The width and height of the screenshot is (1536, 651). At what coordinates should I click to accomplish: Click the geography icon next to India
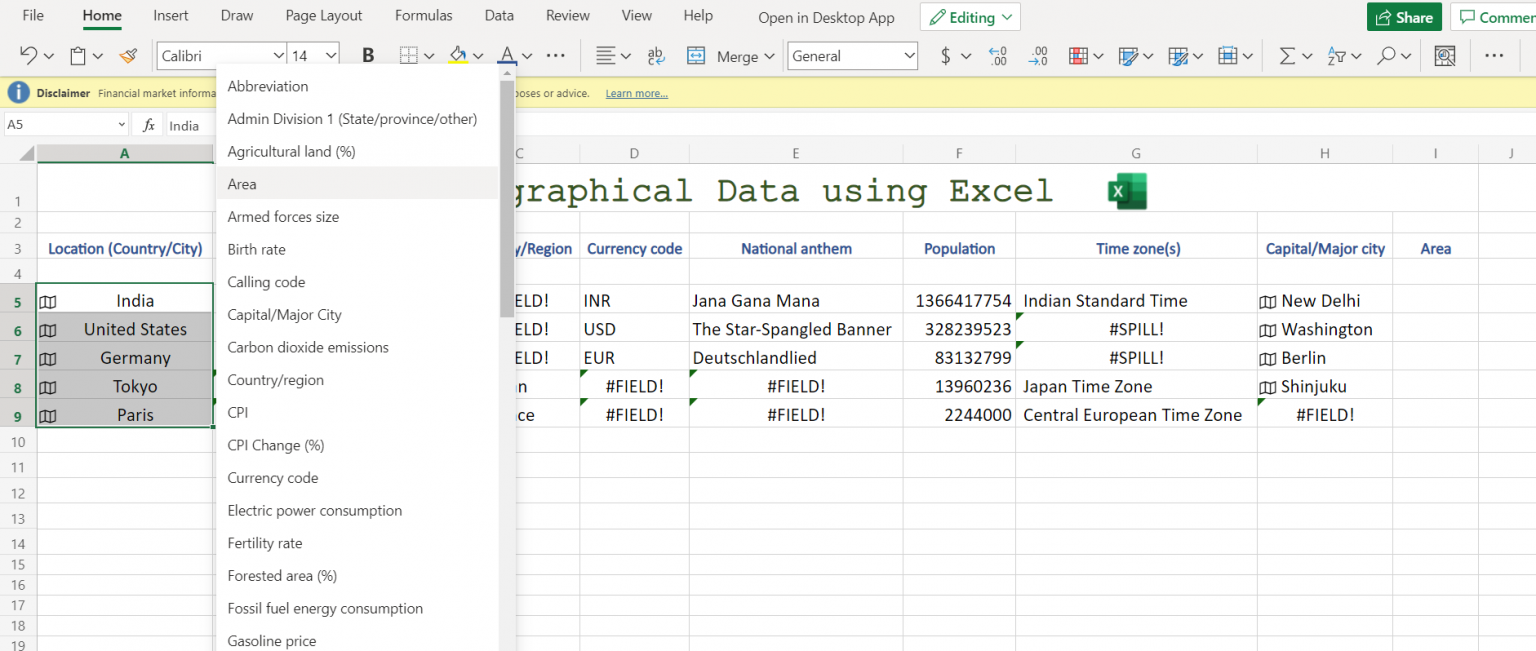(50, 301)
